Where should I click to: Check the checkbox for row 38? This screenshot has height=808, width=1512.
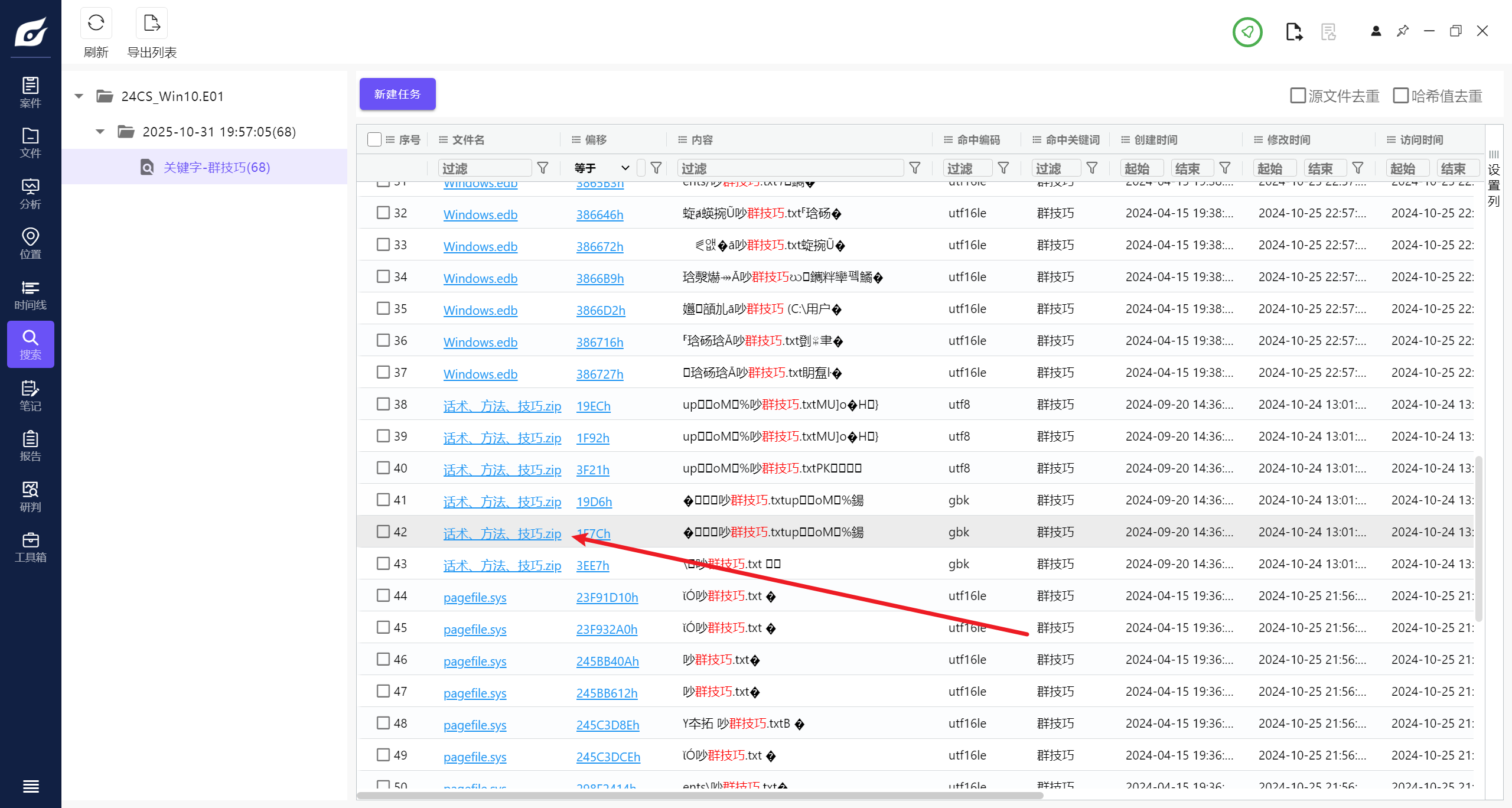(x=383, y=404)
